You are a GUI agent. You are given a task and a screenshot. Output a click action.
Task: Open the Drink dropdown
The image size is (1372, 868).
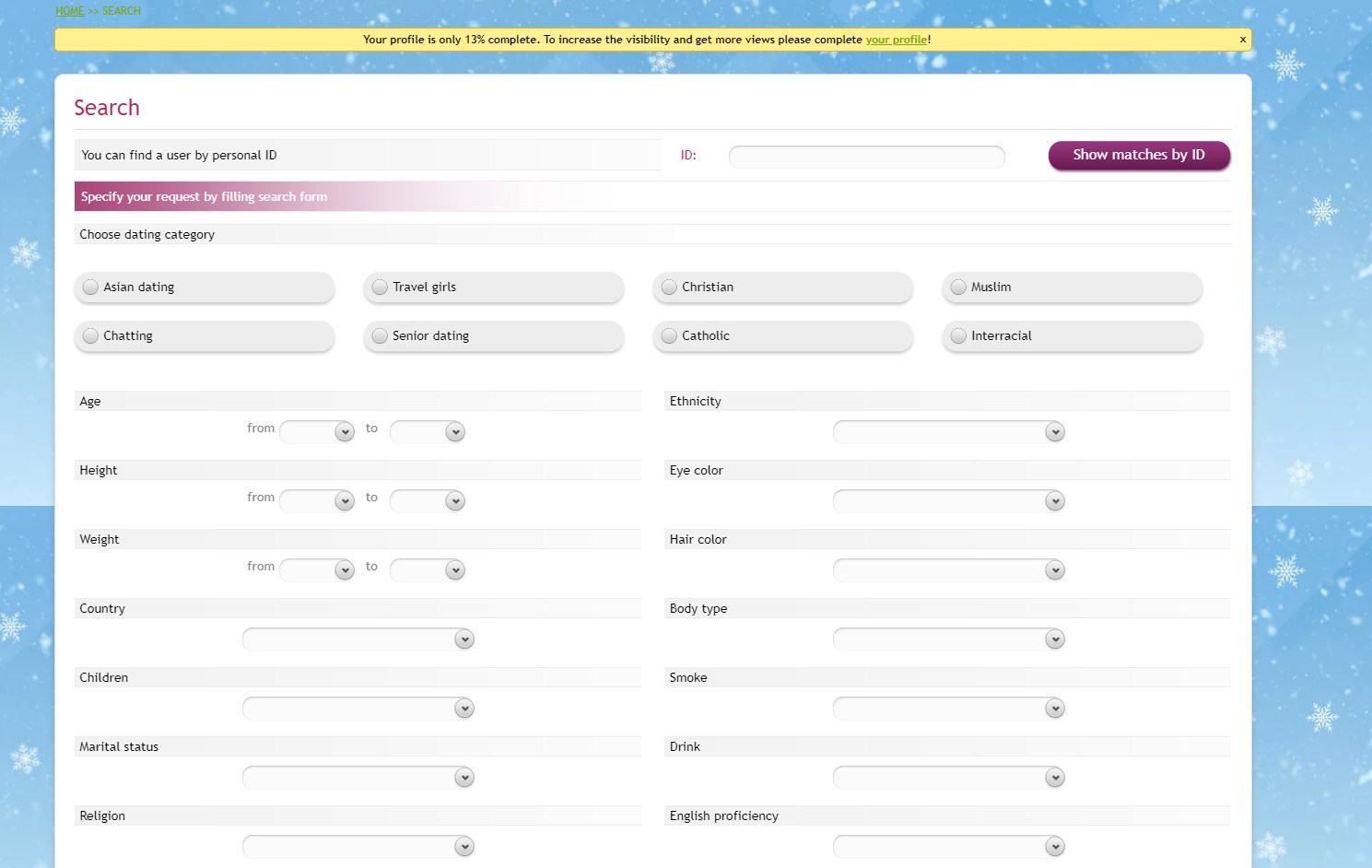(x=949, y=777)
